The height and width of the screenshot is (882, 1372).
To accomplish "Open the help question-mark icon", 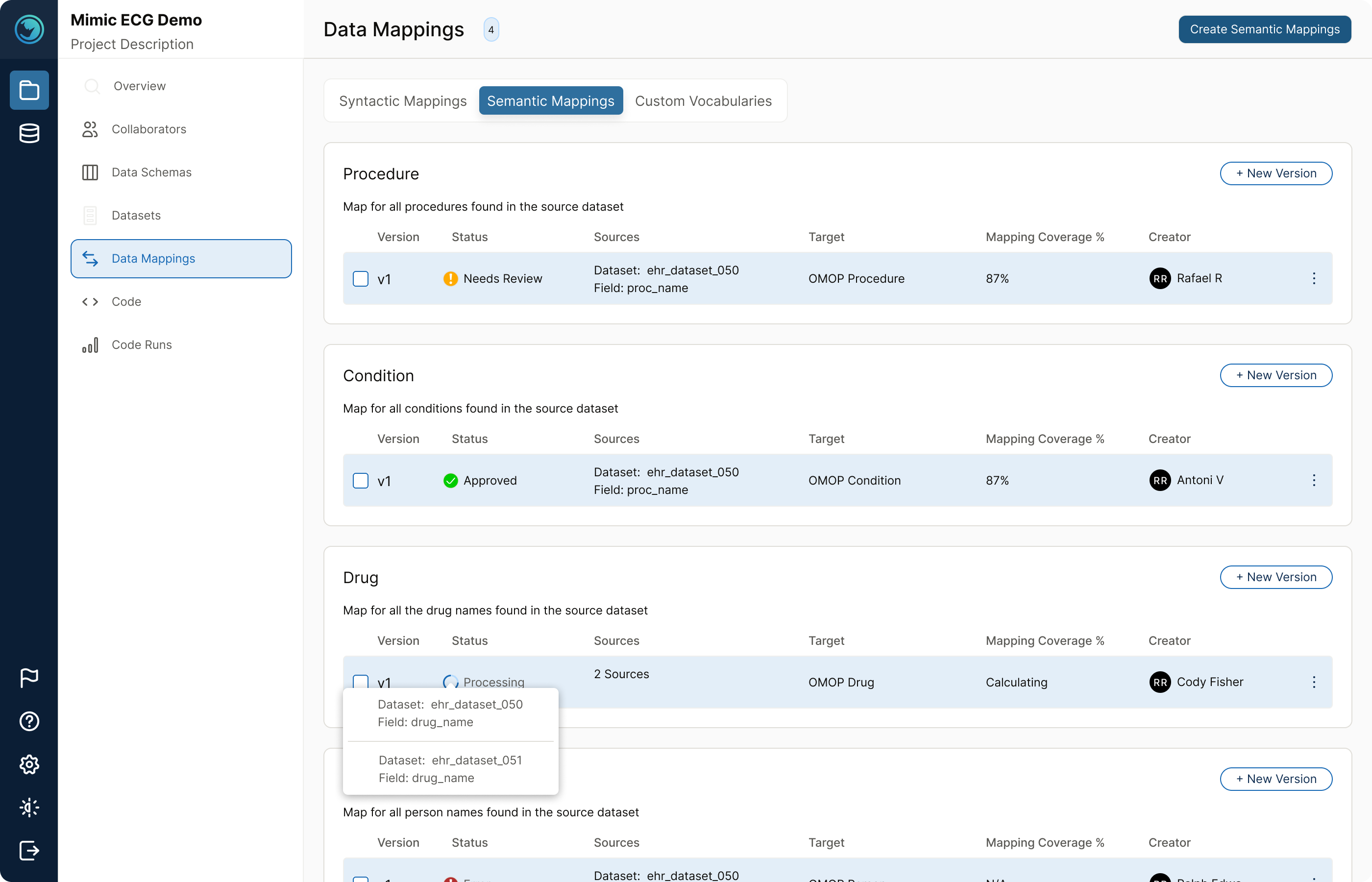I will 29,721.
